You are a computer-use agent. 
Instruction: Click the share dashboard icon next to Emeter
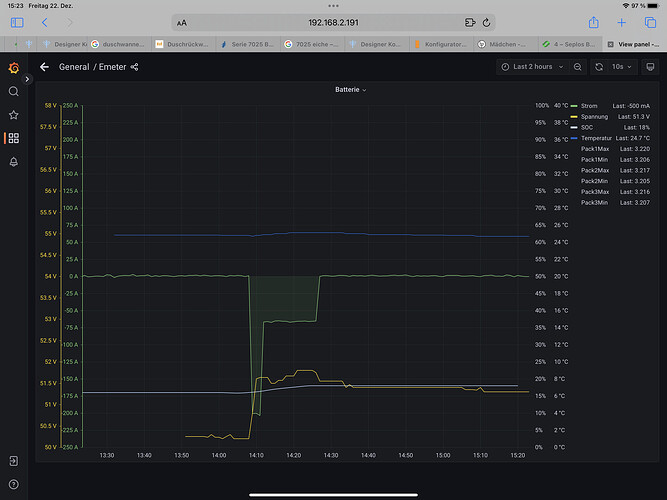coord(135,67)
